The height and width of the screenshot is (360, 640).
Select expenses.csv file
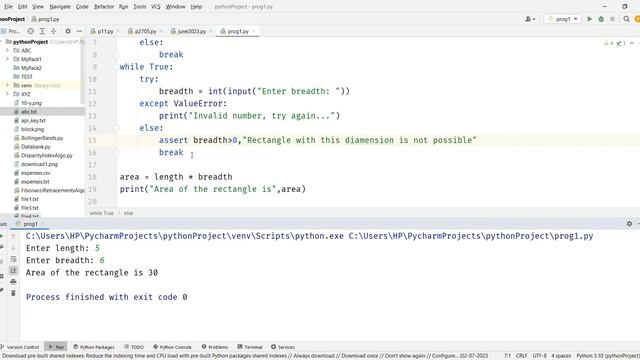pos(36,173)
